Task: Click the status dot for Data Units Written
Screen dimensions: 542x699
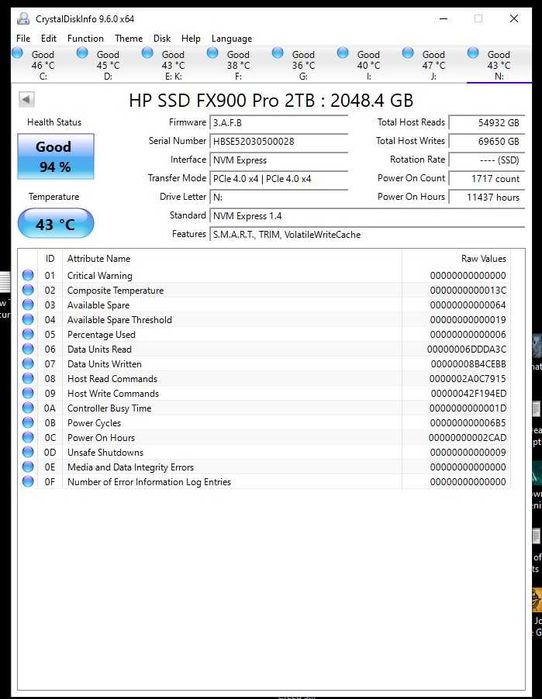Action: (x=28, y=363)
